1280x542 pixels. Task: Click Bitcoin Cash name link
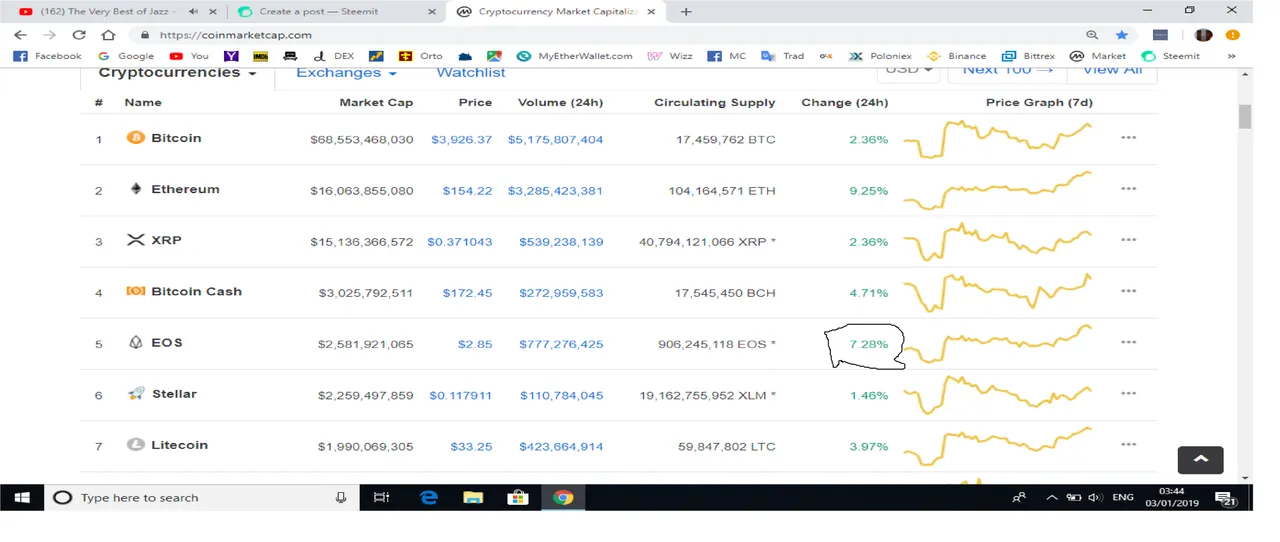click(x=196, y=292)
